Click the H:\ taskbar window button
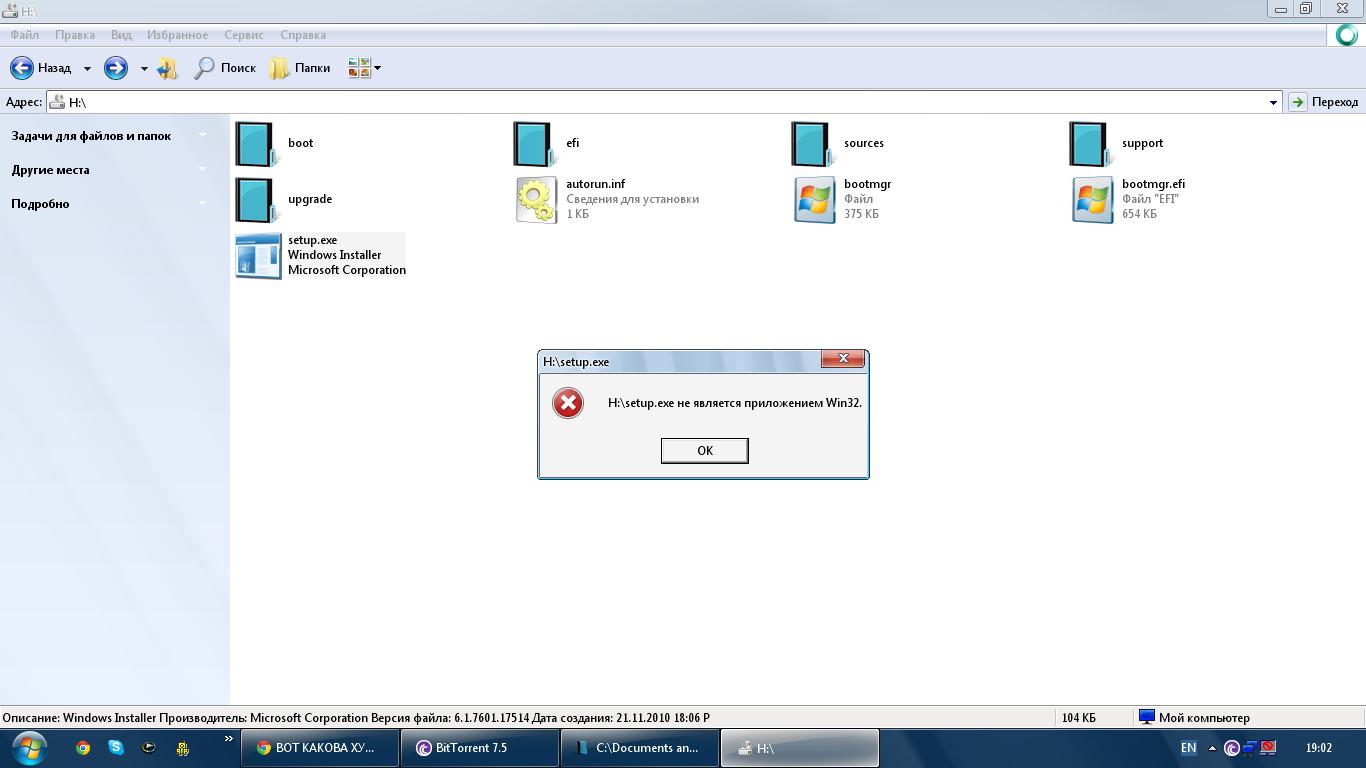 [x=800, y=748]
